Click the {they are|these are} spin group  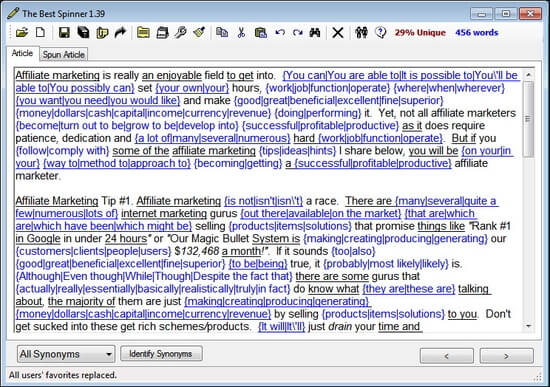(409, 289)
